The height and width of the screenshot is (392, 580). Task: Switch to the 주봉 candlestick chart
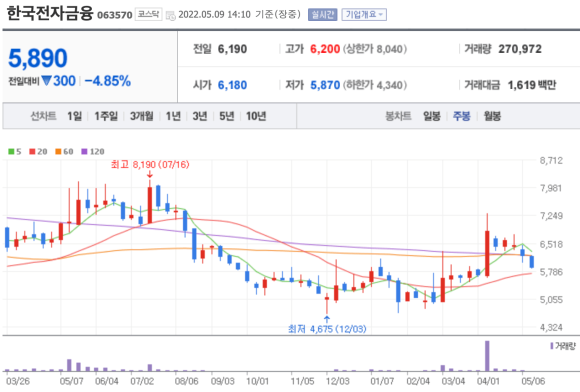point(462,116)
